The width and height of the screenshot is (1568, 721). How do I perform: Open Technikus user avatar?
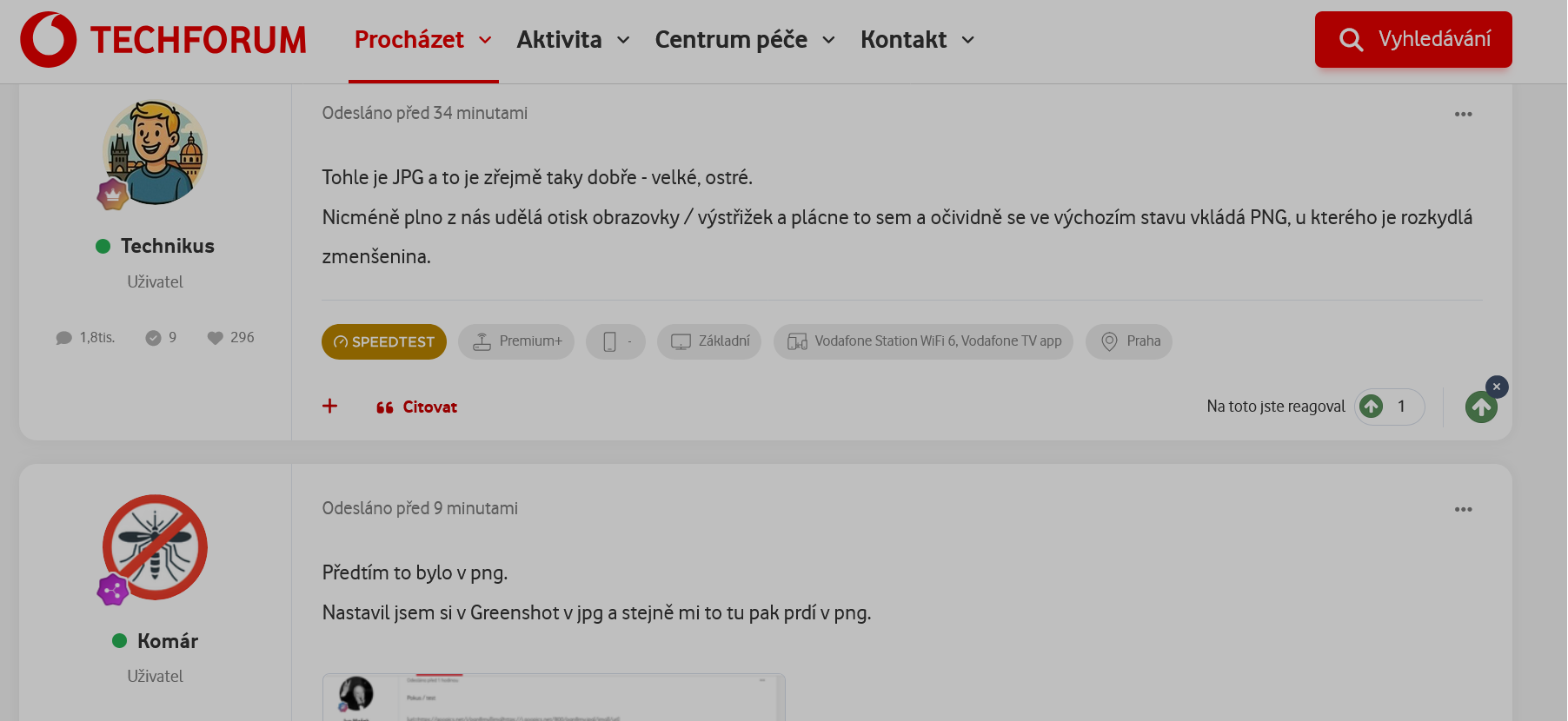tap(155, 153)
